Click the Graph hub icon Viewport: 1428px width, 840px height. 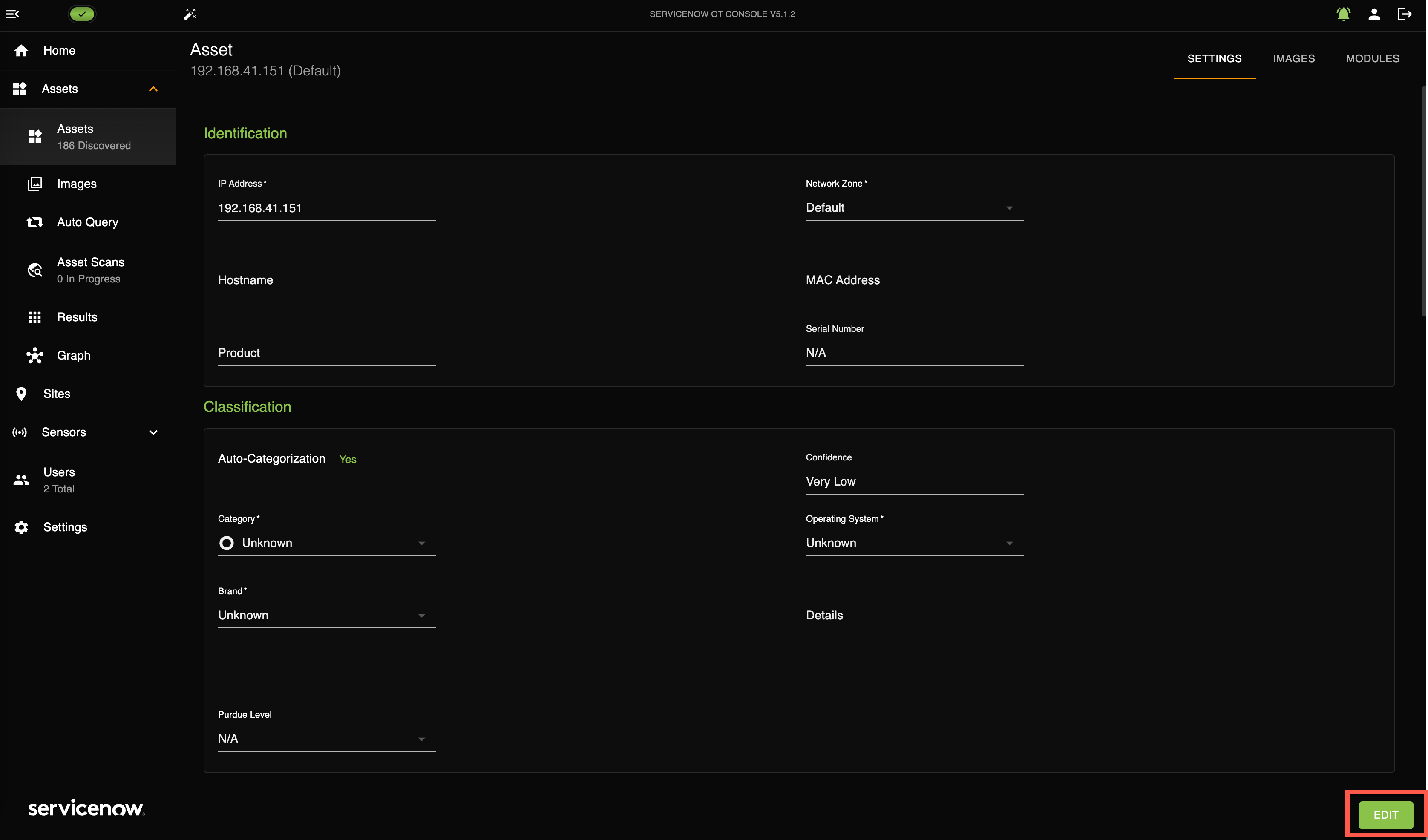[x=35, y=355]
